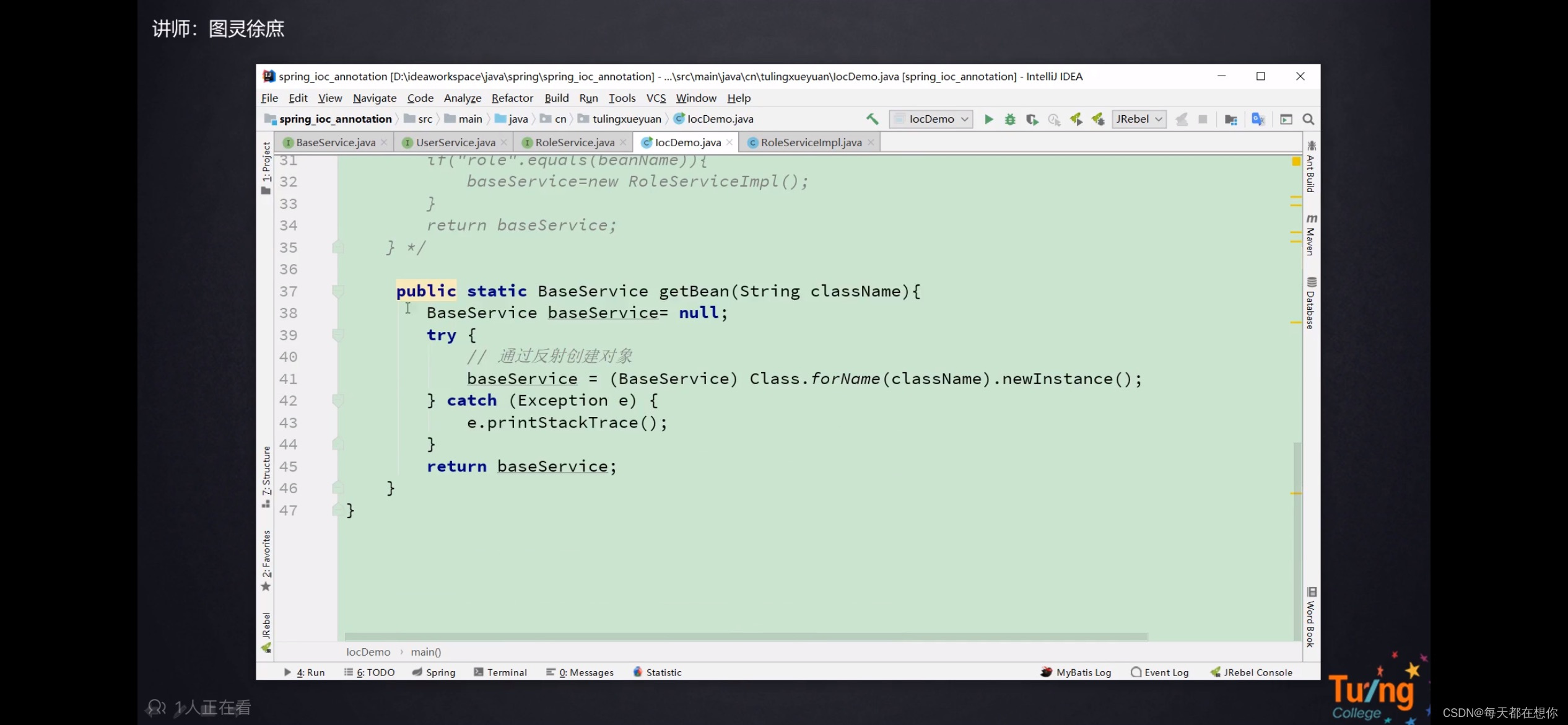Open the JRebel Console panel
This screenshot has width=1568, height=725.
(x=1252, y=672)
